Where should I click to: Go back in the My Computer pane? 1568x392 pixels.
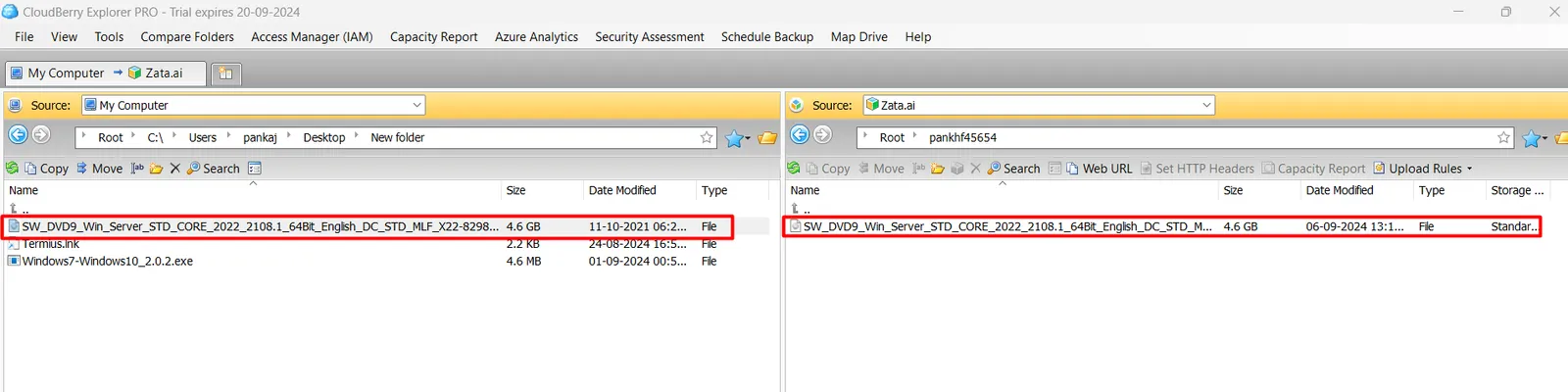[x=18, y=135]
